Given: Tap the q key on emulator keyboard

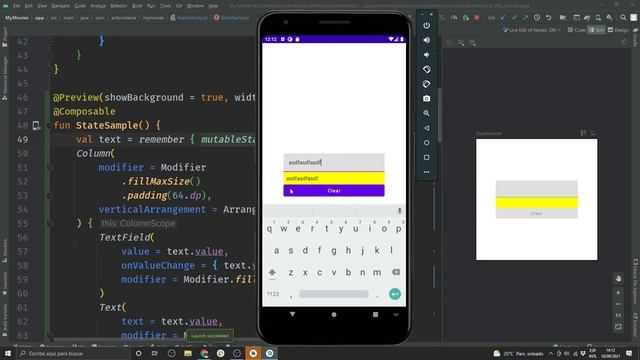Looking at the screenshot, I should (x=269, y=229).
